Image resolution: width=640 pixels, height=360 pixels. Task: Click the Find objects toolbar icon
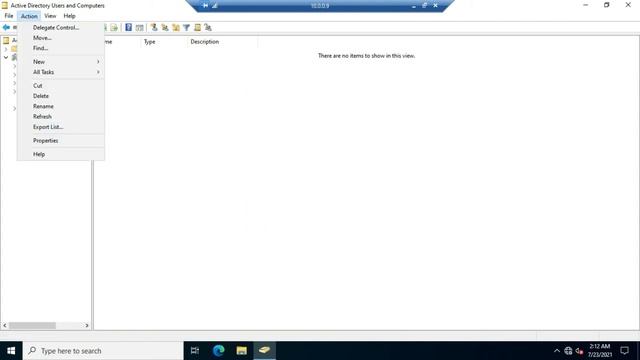click(198, 27)
